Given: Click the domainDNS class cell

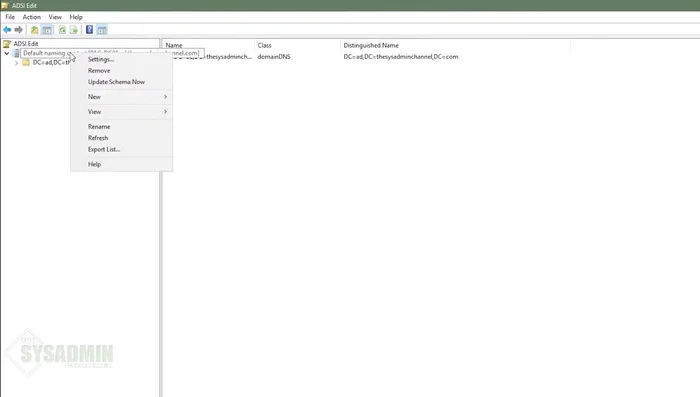Looking at the screenshot, I should pos(274,57).
